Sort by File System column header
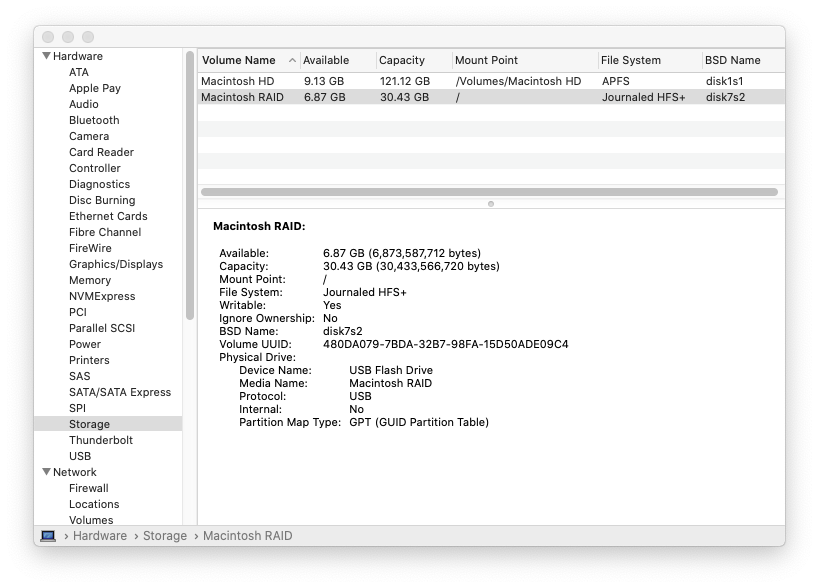Image resolution: width=819 pixels, height=588 pixels. [630, 60]
